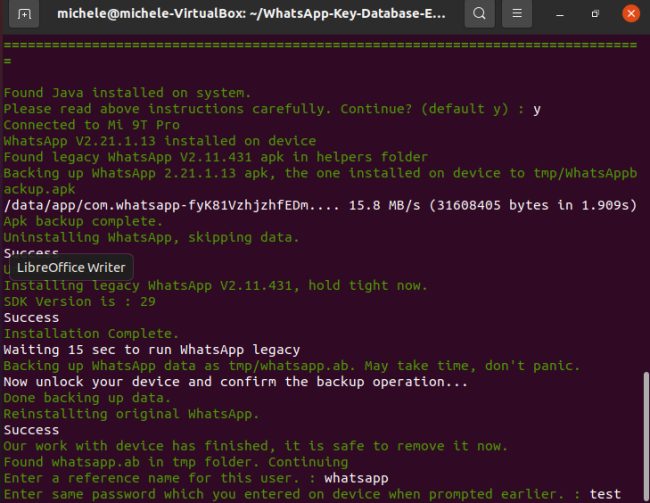Click the terminal search magnifier button
The height and width of the screenshot is (503, 650).
[x=481, y=15]
